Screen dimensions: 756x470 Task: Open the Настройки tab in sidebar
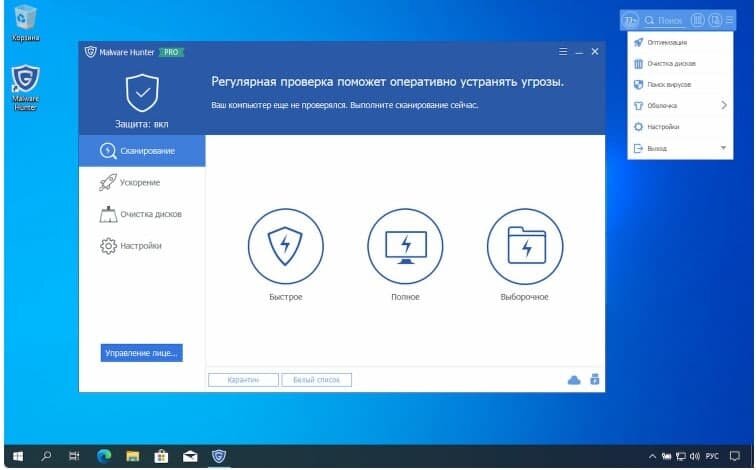pyautogui.click(x=142, y=246)
